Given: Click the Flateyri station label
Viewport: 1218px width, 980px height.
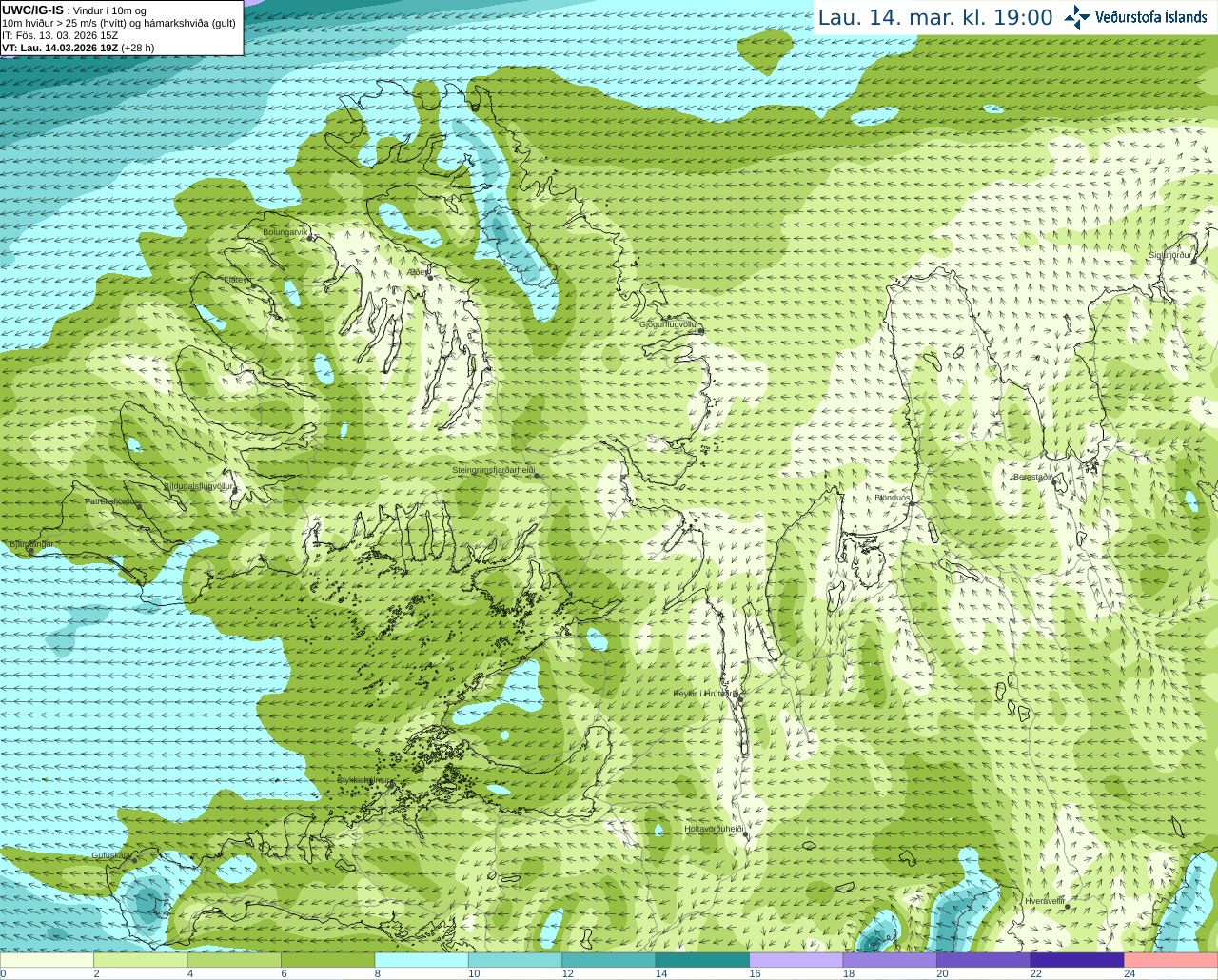Looking at the screenshot, I should 238,280.
